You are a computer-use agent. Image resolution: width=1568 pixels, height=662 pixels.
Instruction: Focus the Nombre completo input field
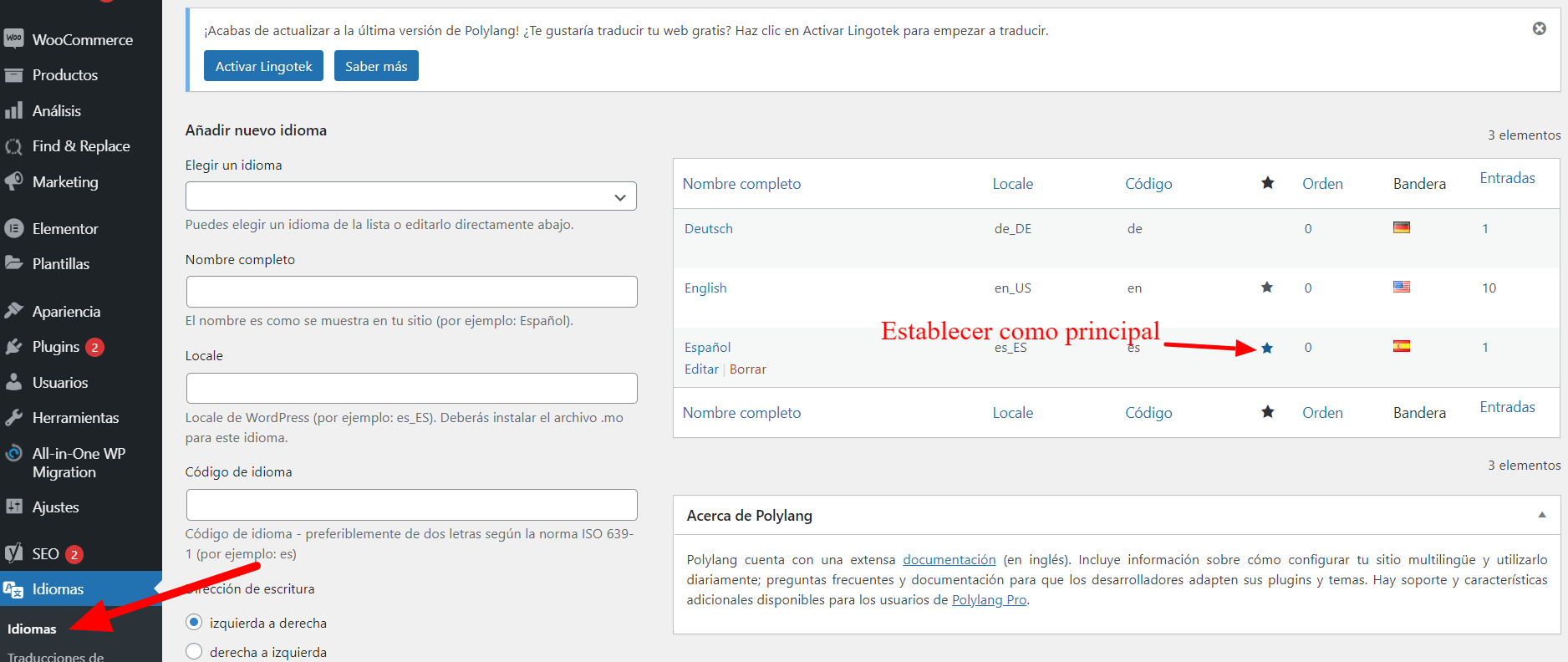click(x=411, y=292)
